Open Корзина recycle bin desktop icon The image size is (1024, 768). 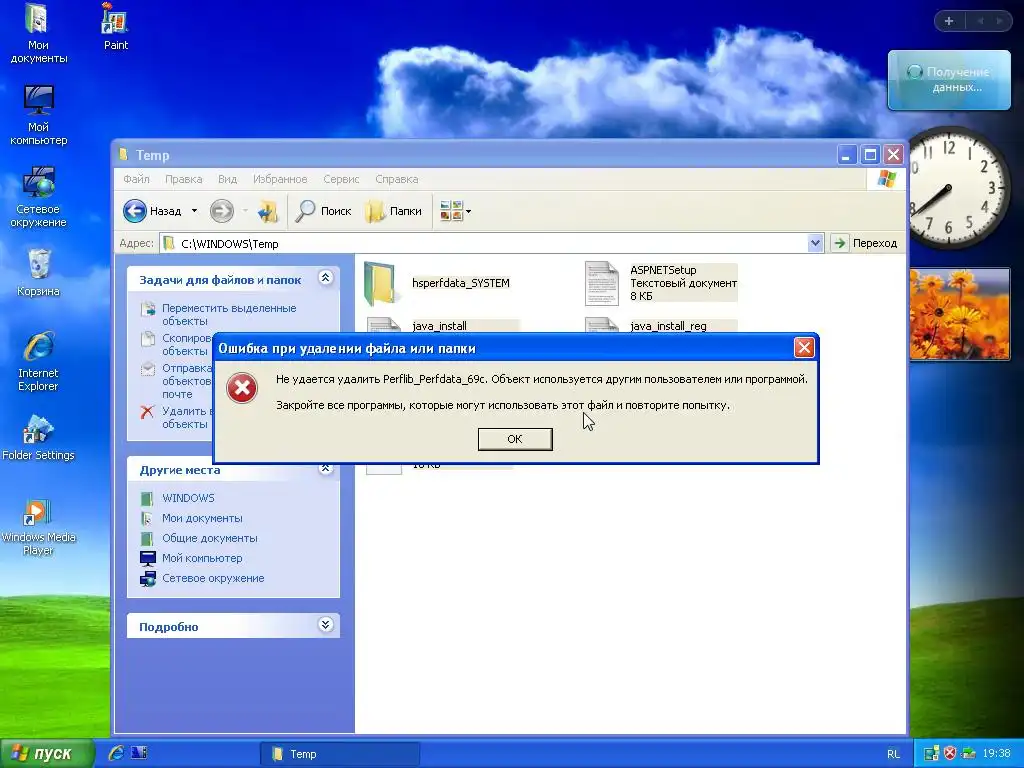(38, 272)
